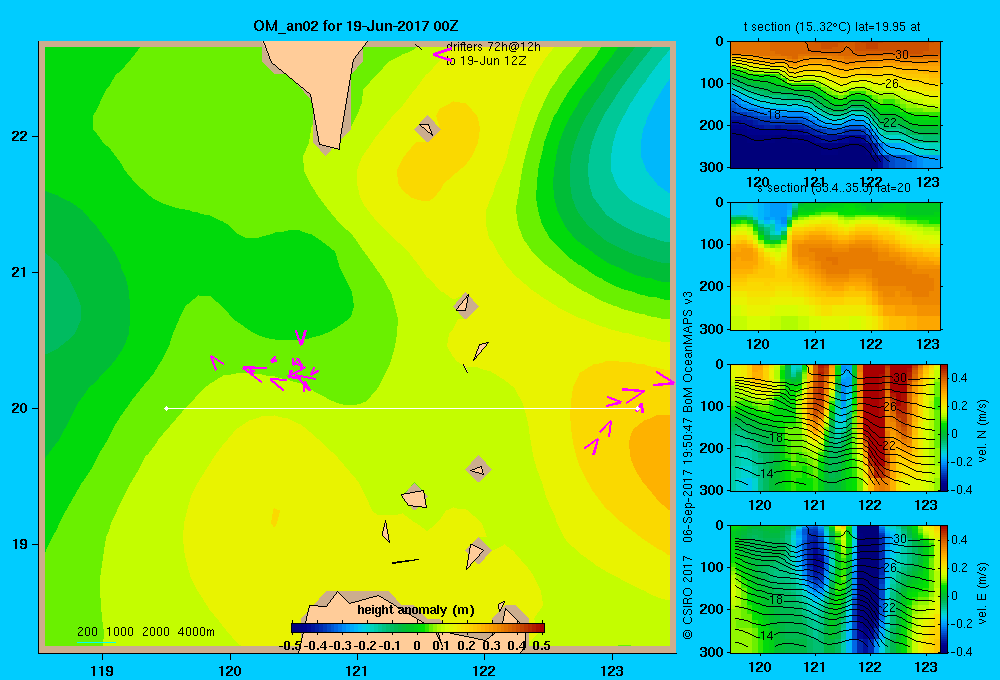
Task: Click the "300" depth tick of the salinity section
Action: coord(714,329)
